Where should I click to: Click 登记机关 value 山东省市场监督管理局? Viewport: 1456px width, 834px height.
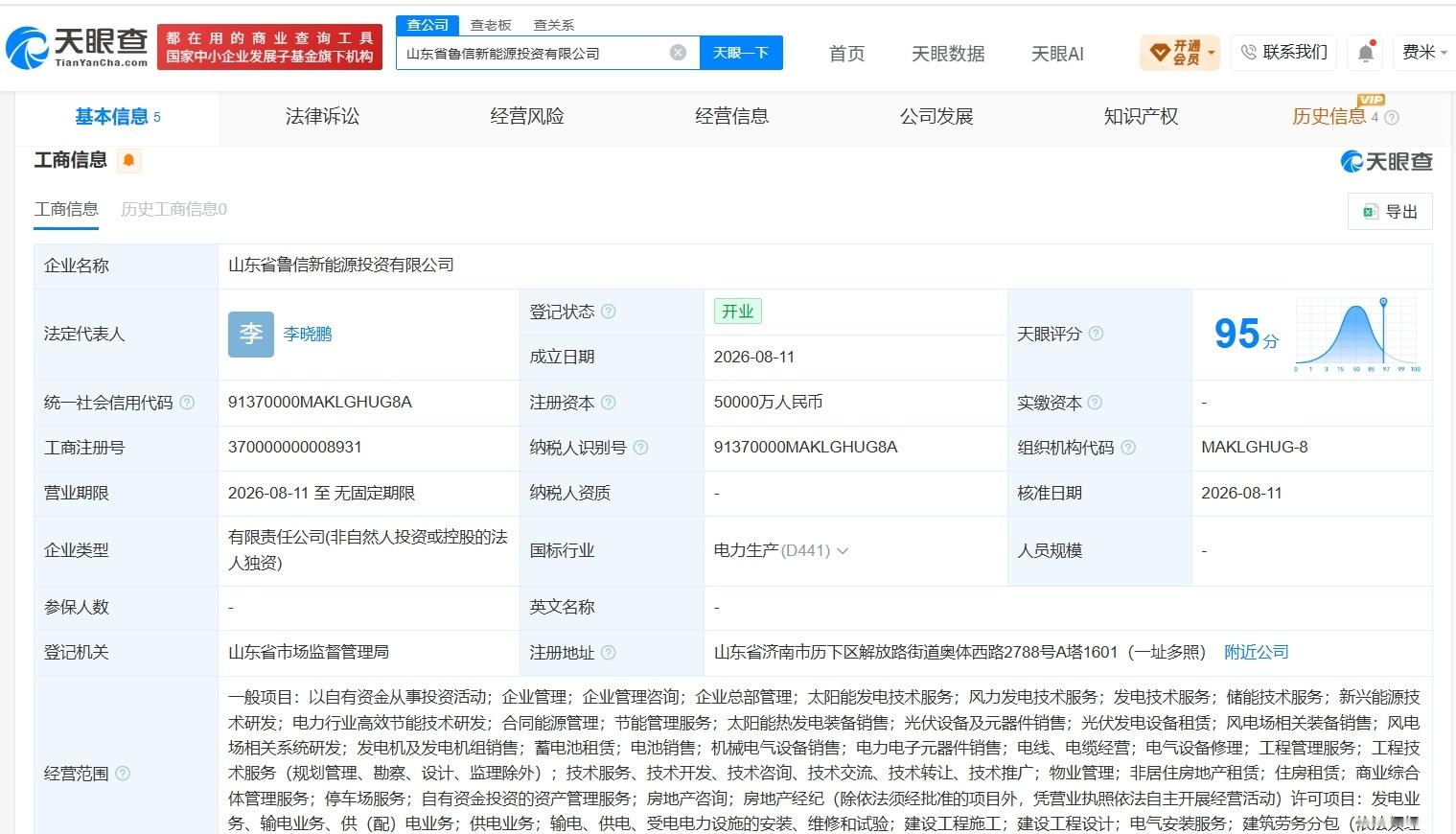pyautogui.click(x=309, y=652)
